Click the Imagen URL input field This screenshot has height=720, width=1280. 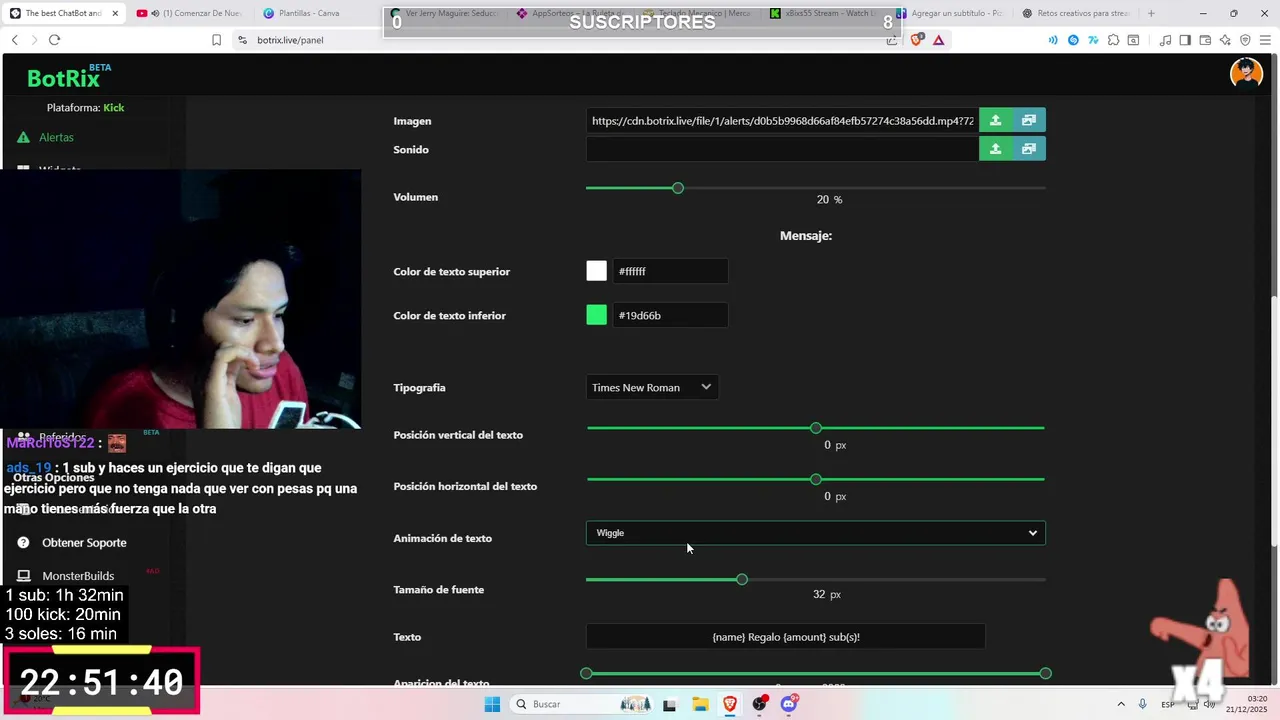[x=782, y=120]
